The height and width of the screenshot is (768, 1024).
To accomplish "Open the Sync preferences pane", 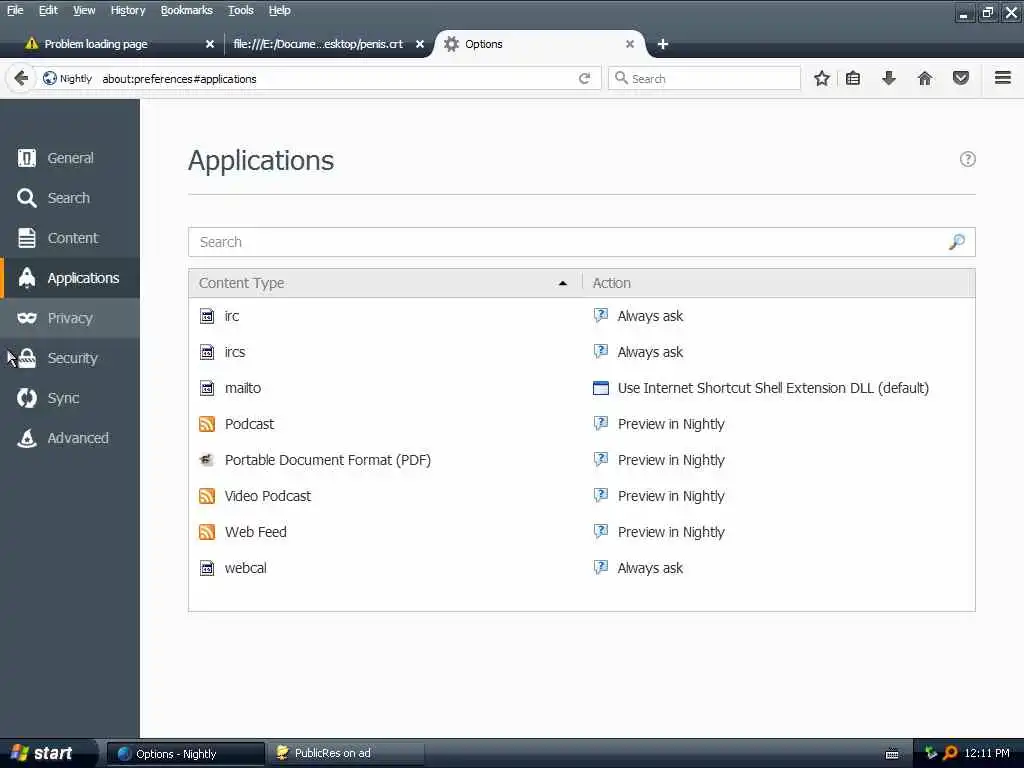I will [x=70, y=398].
